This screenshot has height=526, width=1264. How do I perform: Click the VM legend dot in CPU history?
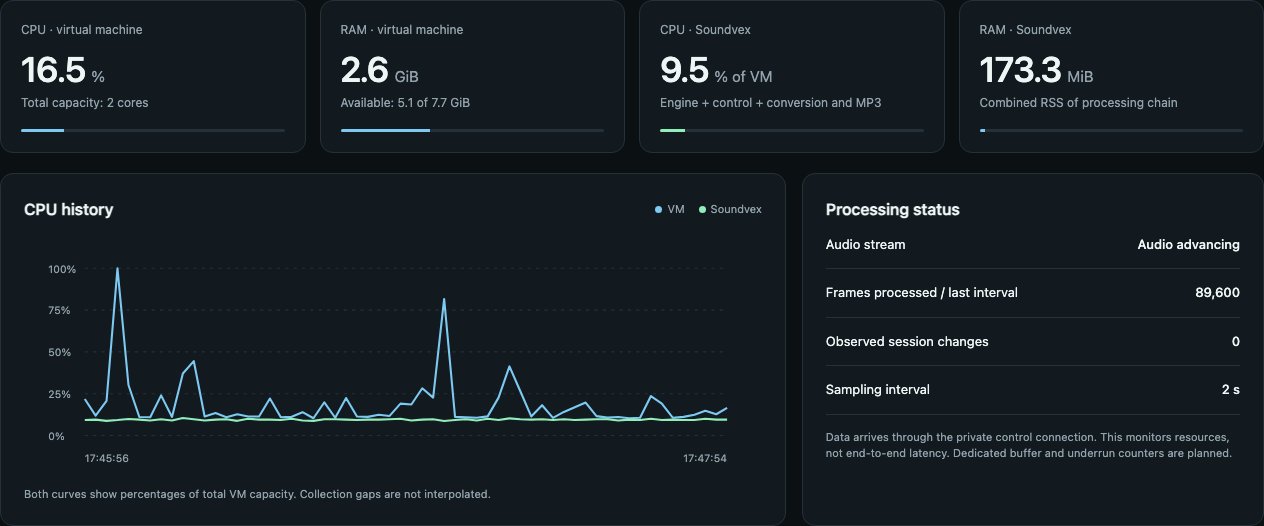click(658, 210)
